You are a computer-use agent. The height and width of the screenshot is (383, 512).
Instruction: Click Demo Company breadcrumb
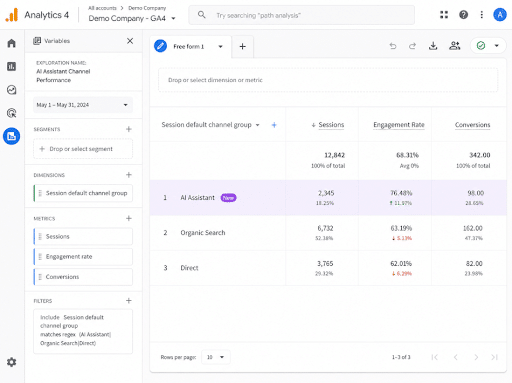tap(147, 8)
